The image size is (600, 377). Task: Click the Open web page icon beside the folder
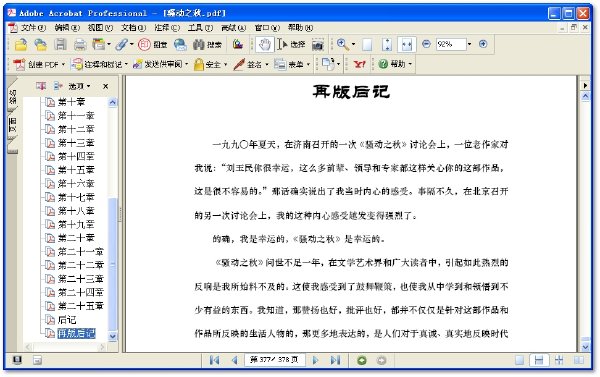[40, 45]
